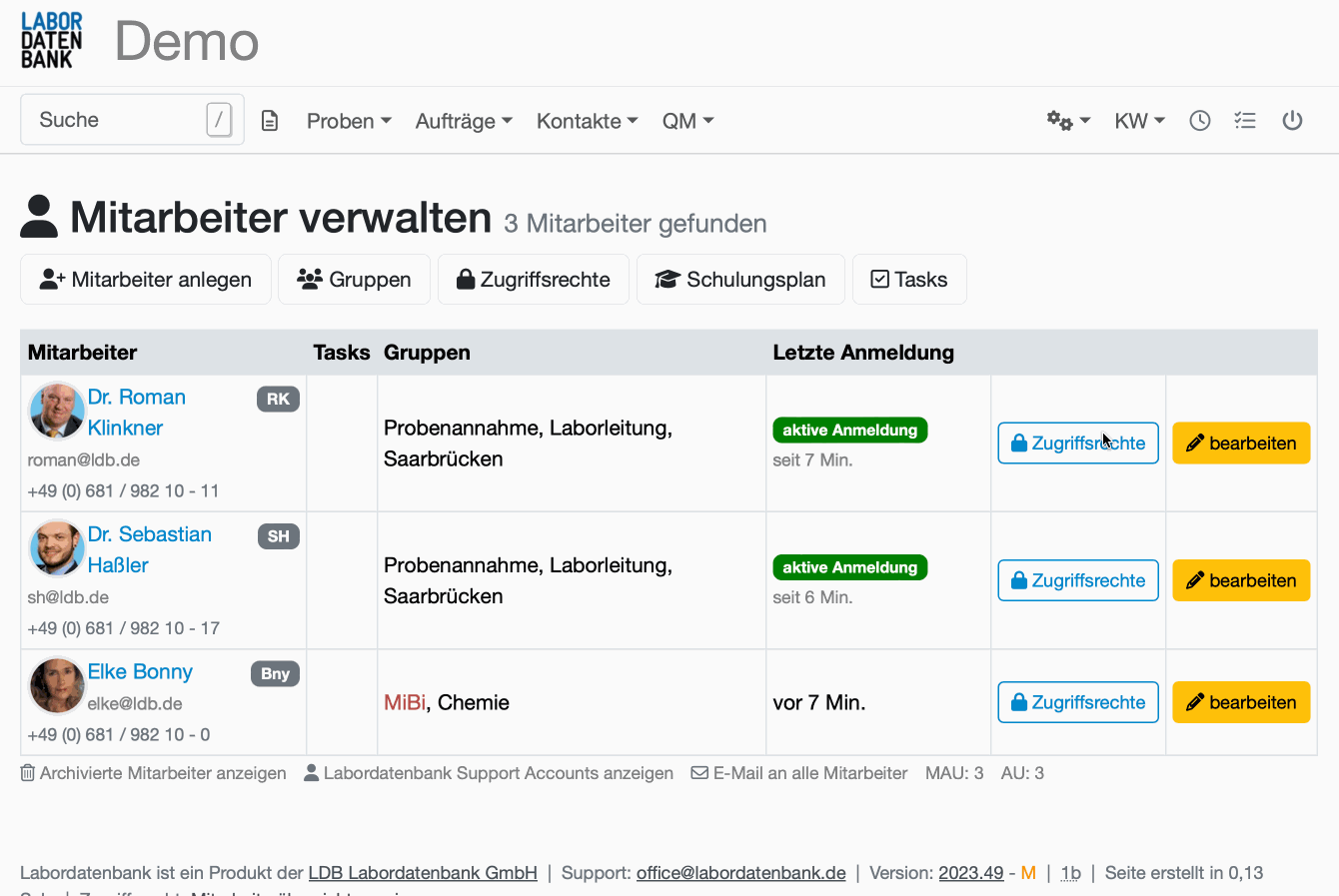Click the green aktive Anmeldung badge for Klinkner

[x=849, y=430]
